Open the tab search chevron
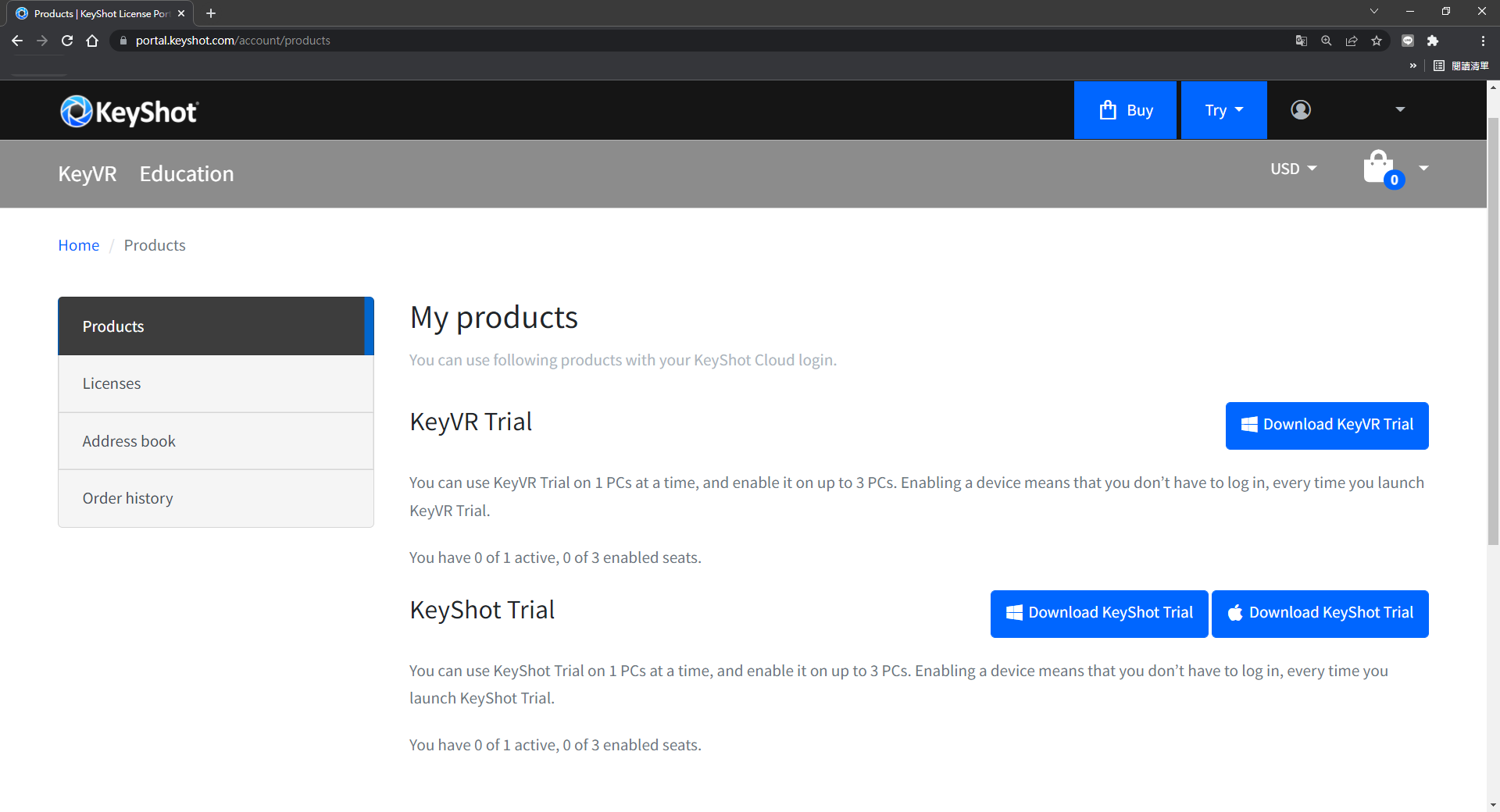This screenshot has width=1500, height=812. [x=1374, y=11]
